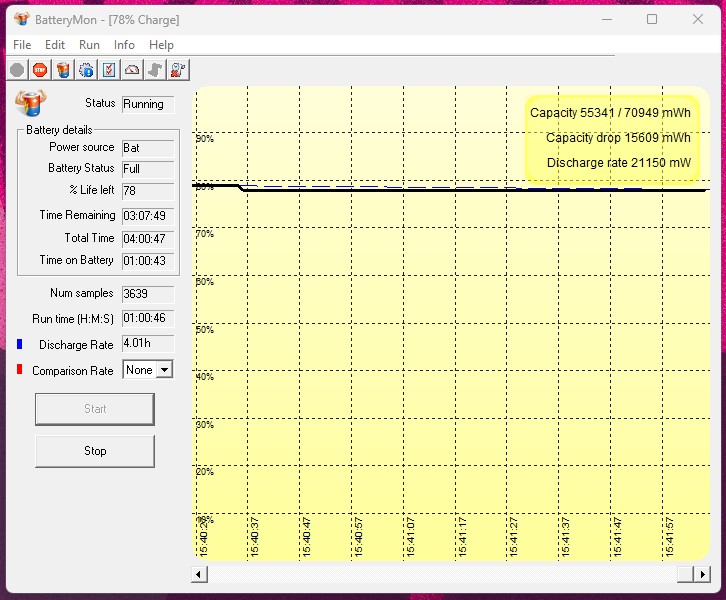The width and height of the screenshot is (726, 600).
Task: Click the 15:41:37 time axis label
Action: click(565, 538)
